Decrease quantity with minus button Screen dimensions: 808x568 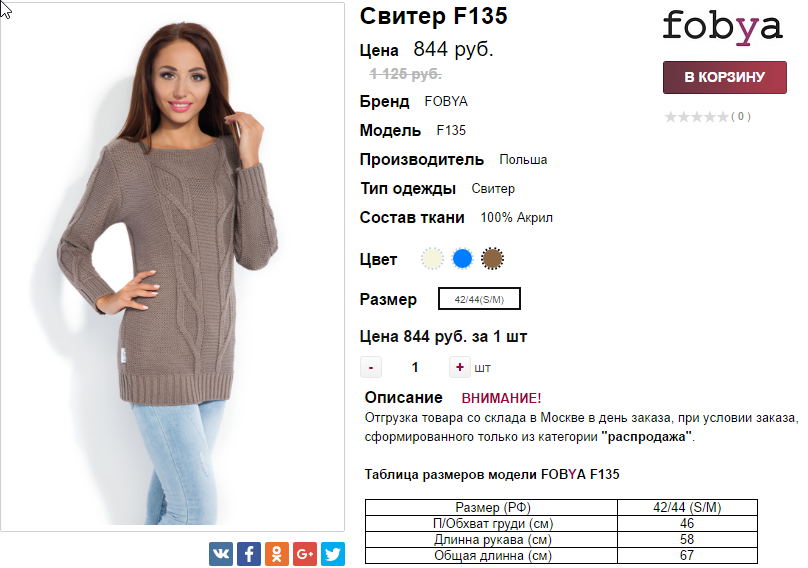pos(371,367)
